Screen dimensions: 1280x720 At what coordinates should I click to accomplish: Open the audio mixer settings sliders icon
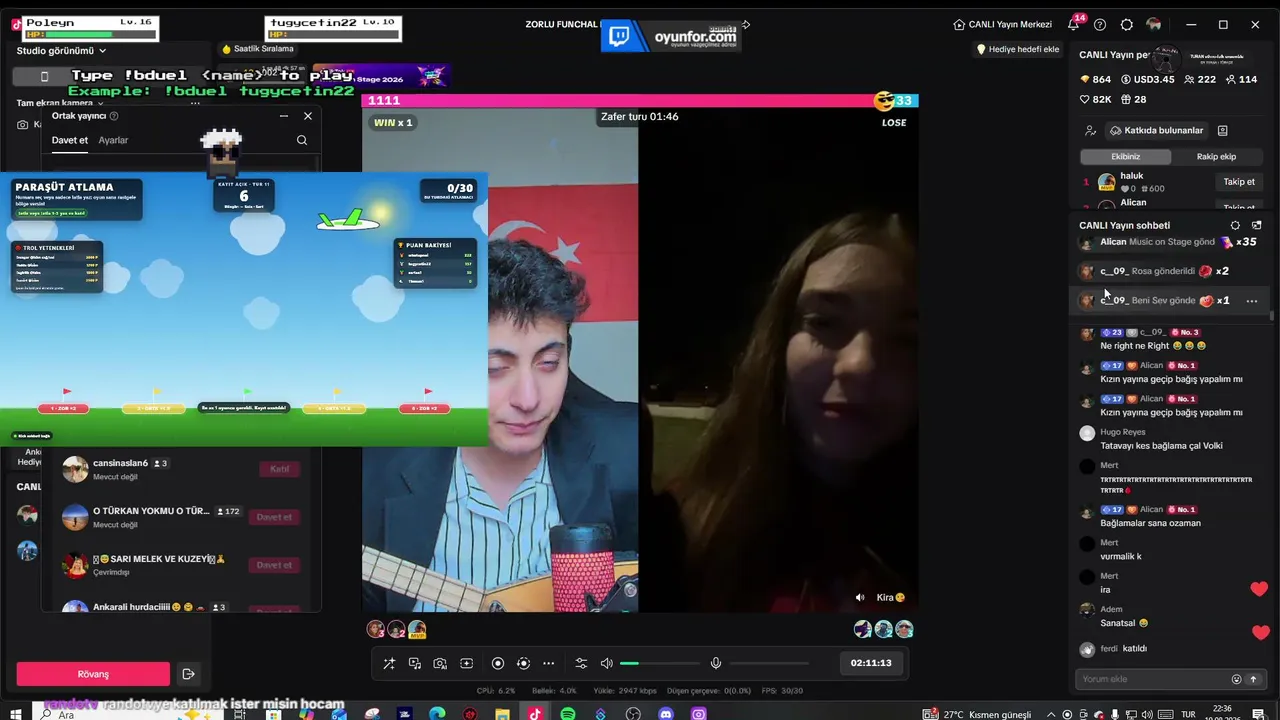pyautogui.click(x=581, y=663)
